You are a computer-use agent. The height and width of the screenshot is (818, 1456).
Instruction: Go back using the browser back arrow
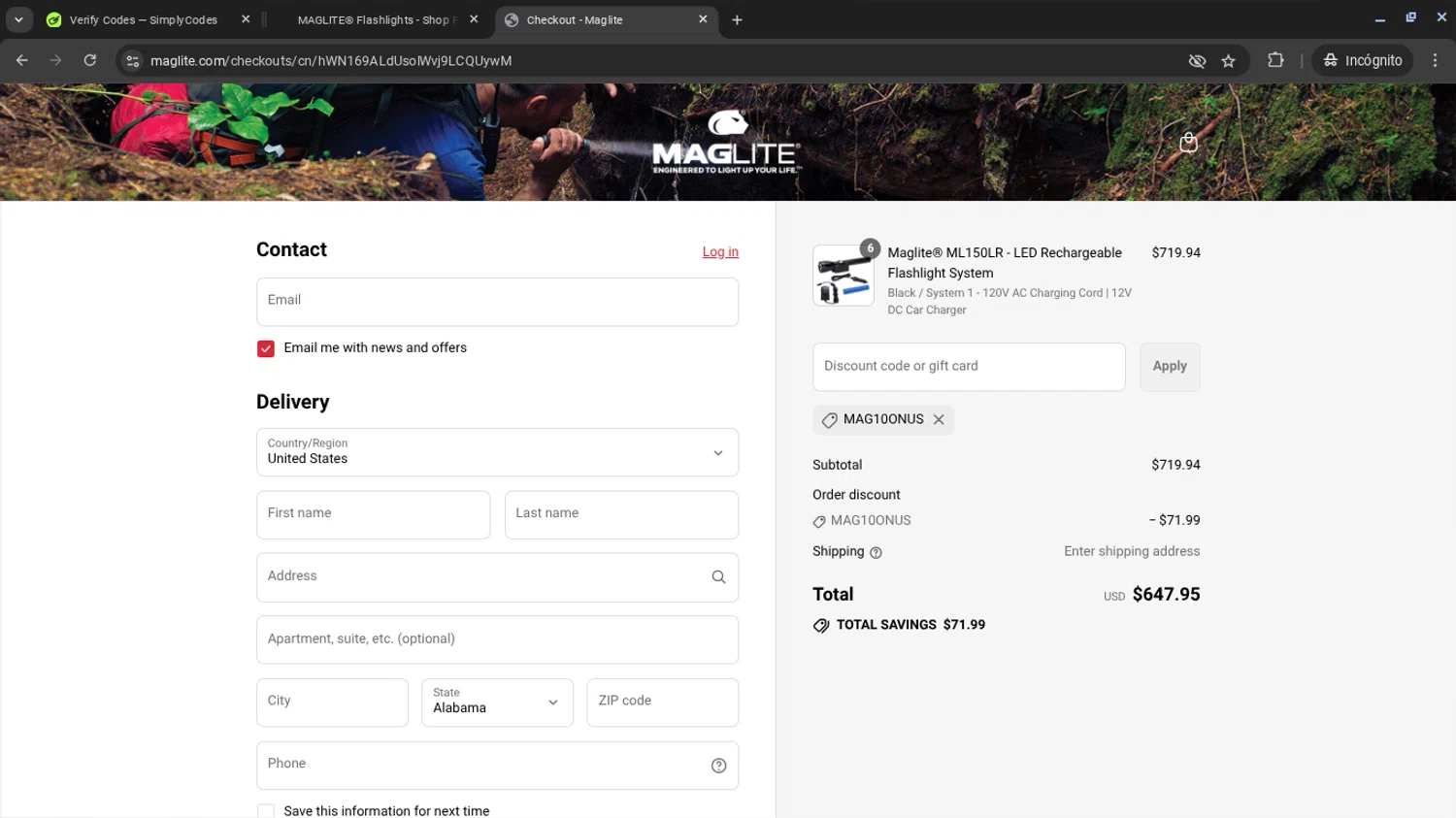pos(21,60)
